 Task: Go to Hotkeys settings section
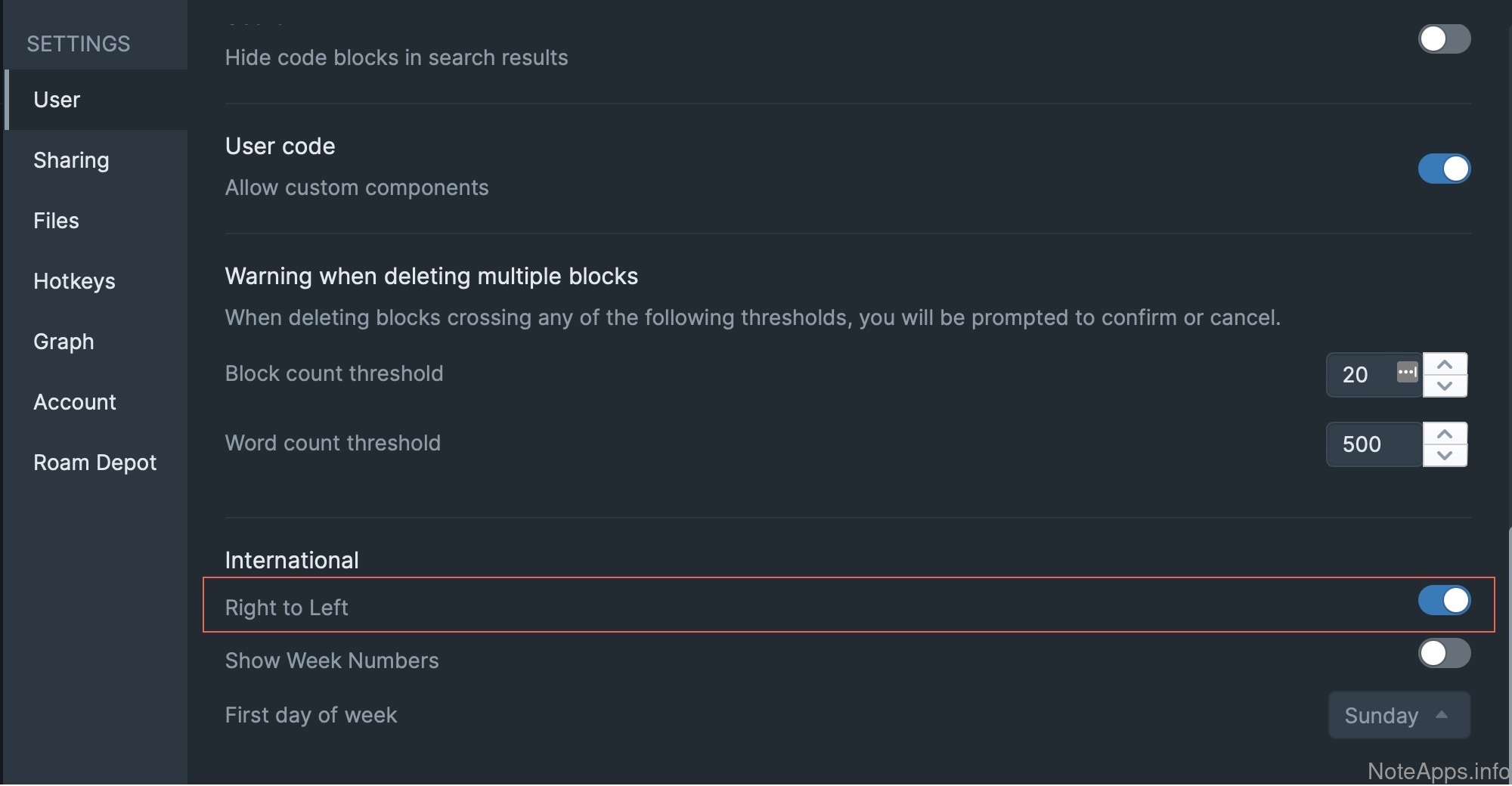tap(74, 281)
